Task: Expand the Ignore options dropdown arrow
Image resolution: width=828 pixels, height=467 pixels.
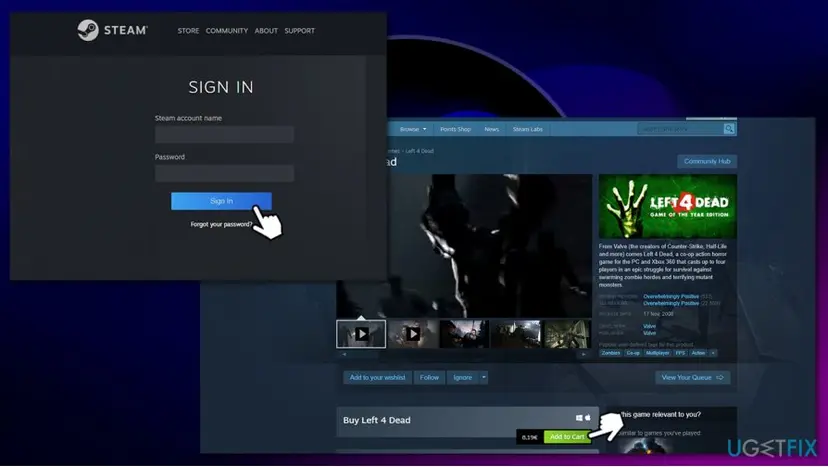Action: click(x=483, y=377)
